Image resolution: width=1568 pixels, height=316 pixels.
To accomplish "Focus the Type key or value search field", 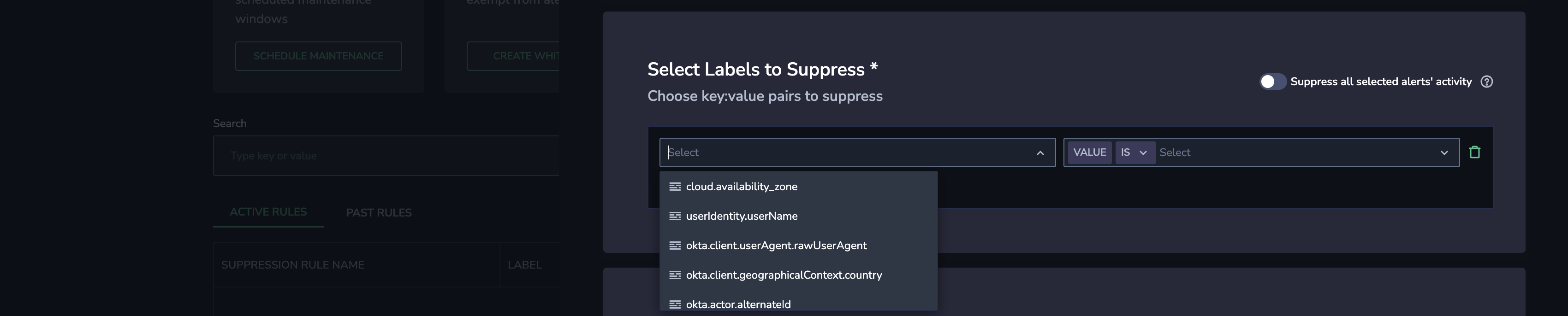I will (x=386, y=156).
